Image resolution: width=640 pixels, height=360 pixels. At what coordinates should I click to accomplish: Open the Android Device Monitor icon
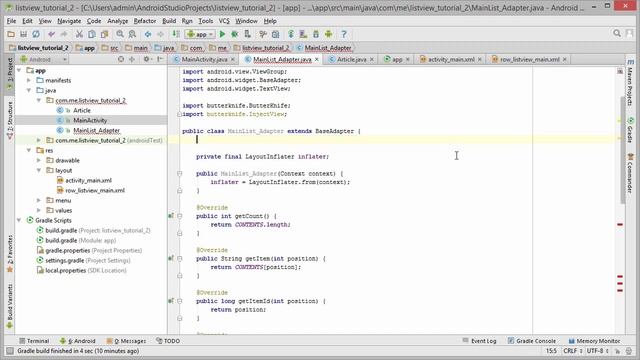pos(329,34)
